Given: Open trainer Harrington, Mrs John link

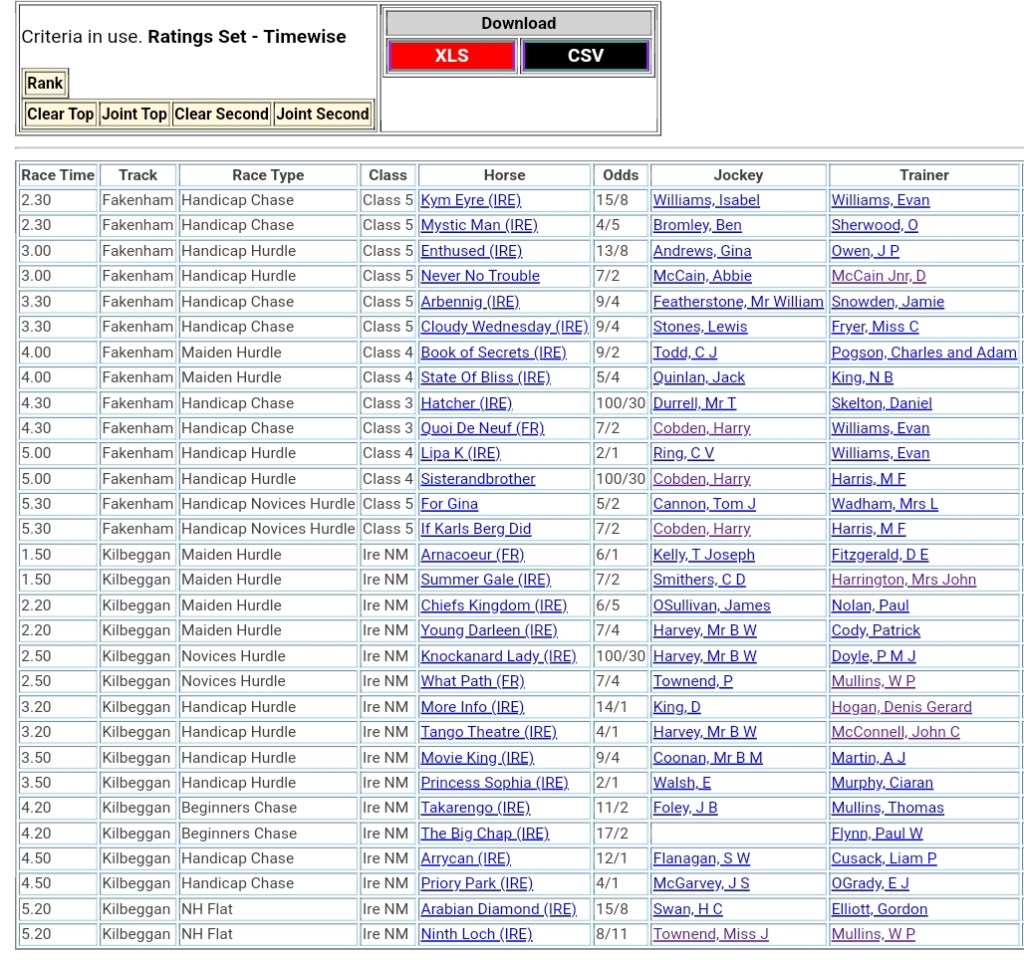Looking at the screenshot, I should (903, 580).
